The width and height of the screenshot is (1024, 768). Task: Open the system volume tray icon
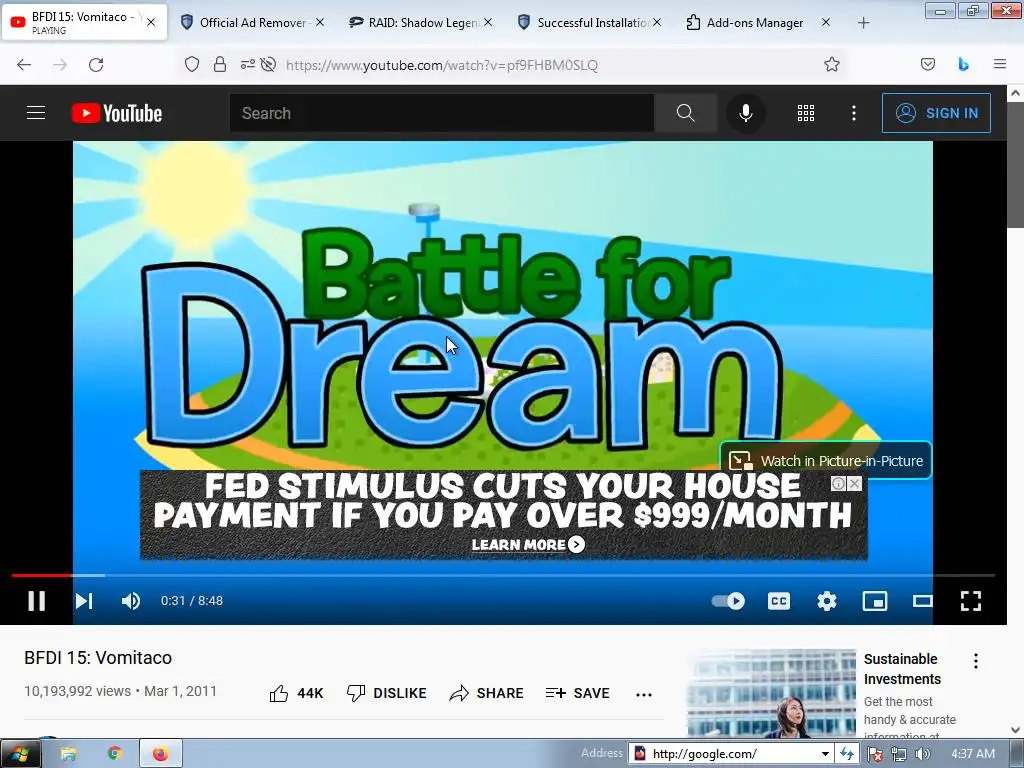(921, 754)
